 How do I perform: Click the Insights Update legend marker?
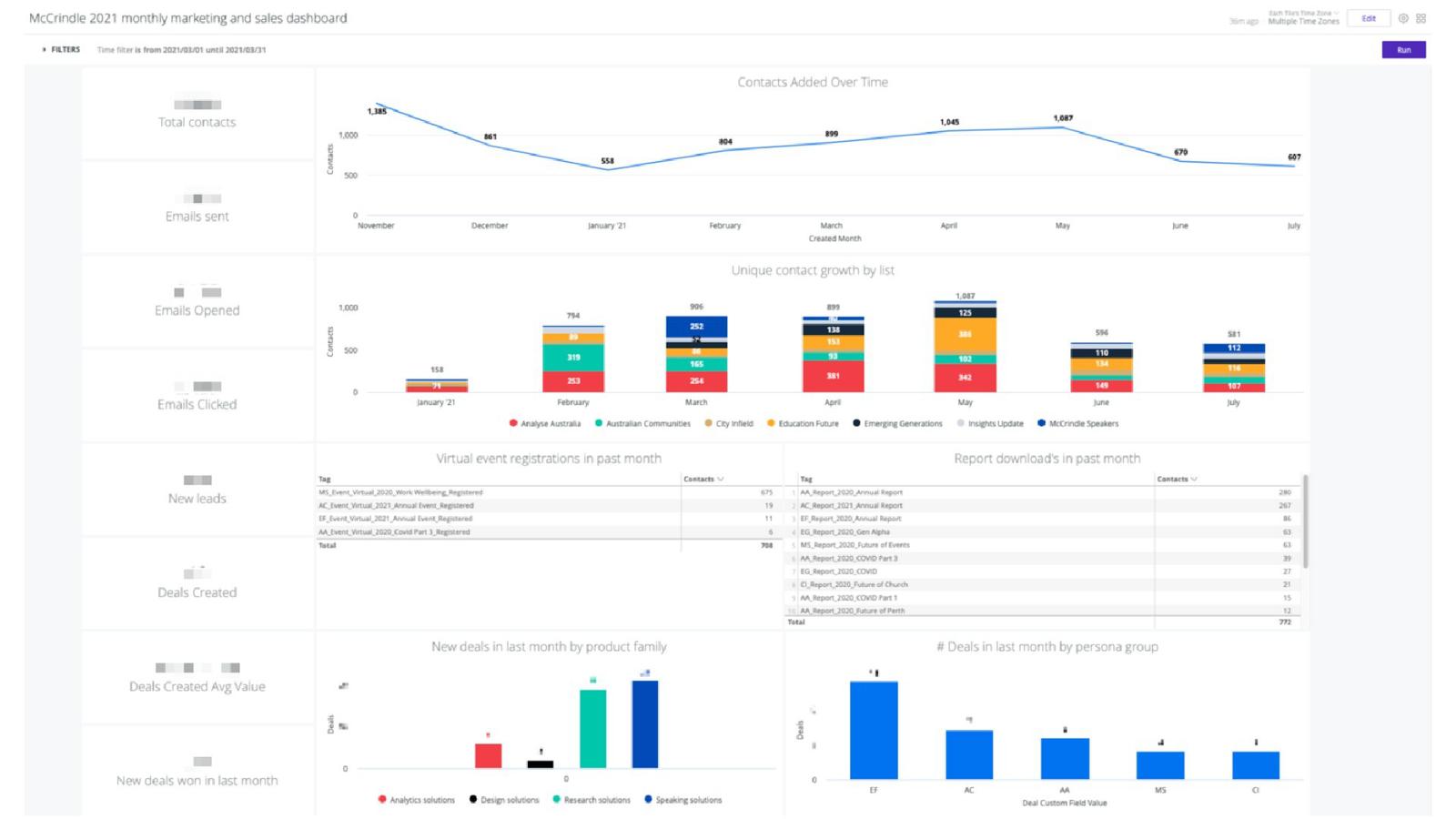coord(961,423)
